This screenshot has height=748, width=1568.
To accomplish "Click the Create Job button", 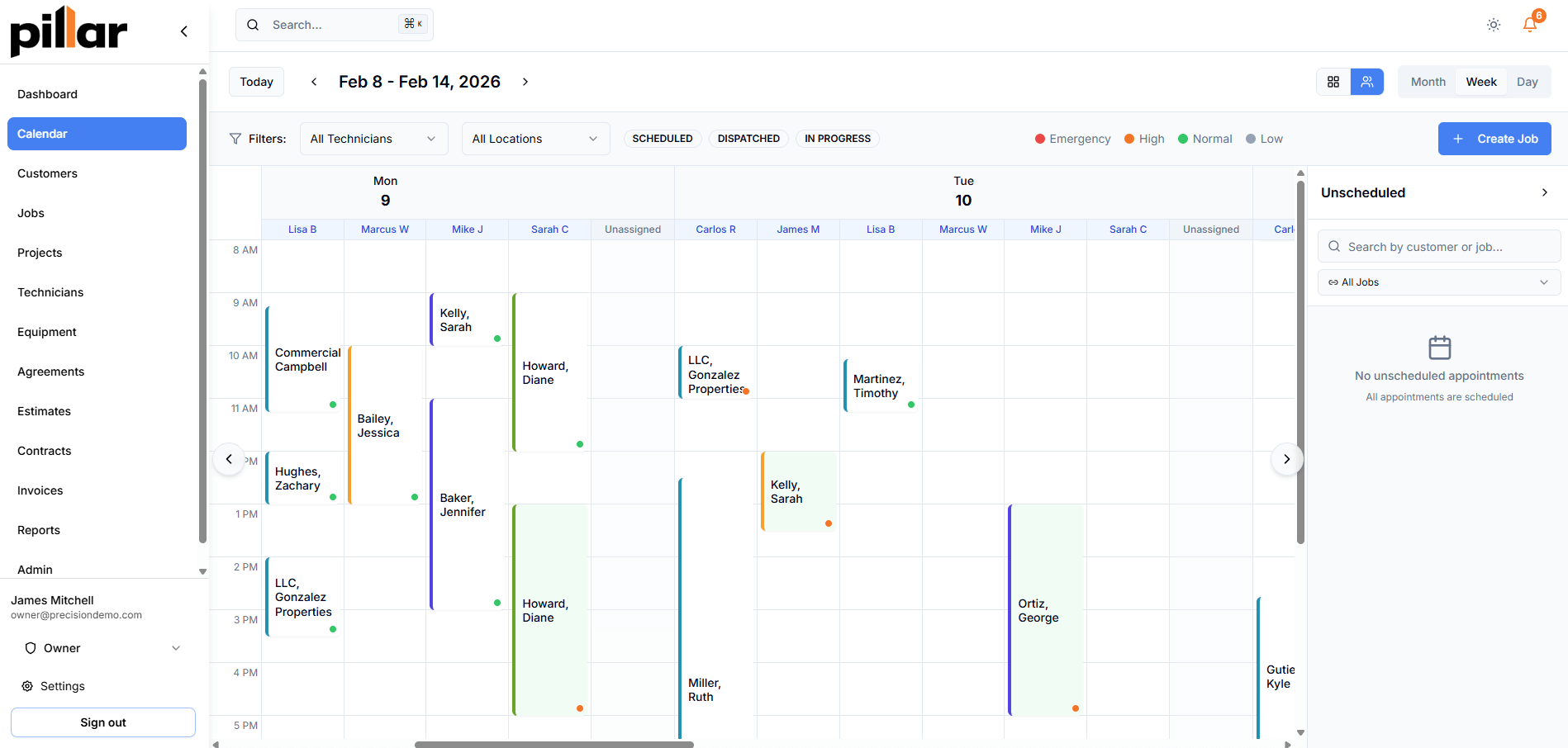I will 1494,139.
